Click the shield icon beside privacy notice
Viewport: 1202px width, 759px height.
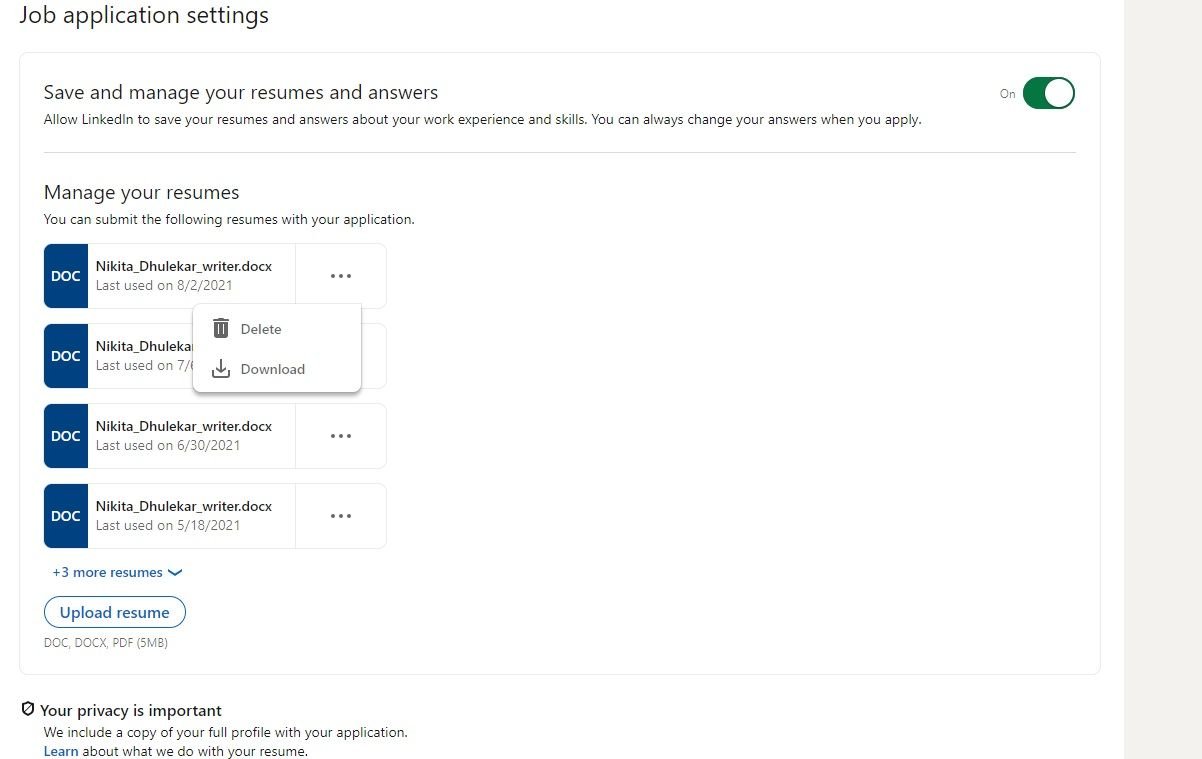click(x=28, y=710)
